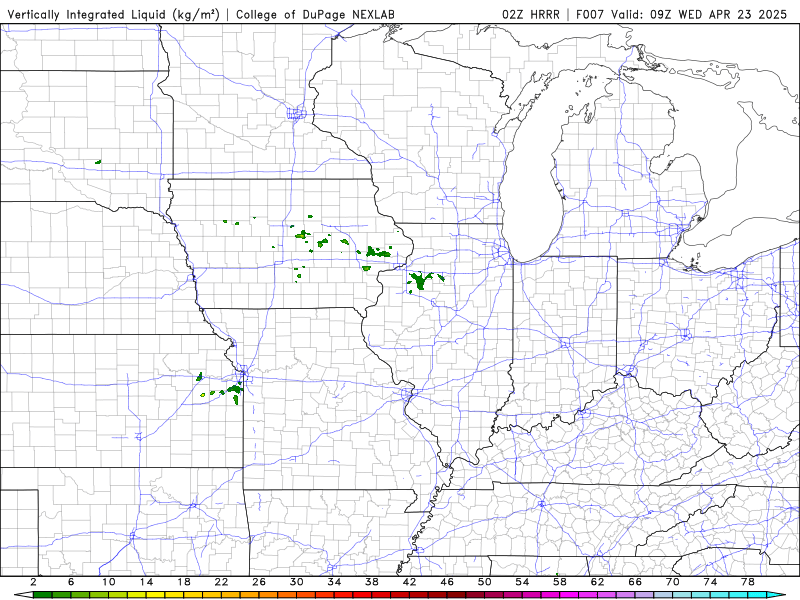
Task: Click the legend value '58'
Action: (560, 582)
